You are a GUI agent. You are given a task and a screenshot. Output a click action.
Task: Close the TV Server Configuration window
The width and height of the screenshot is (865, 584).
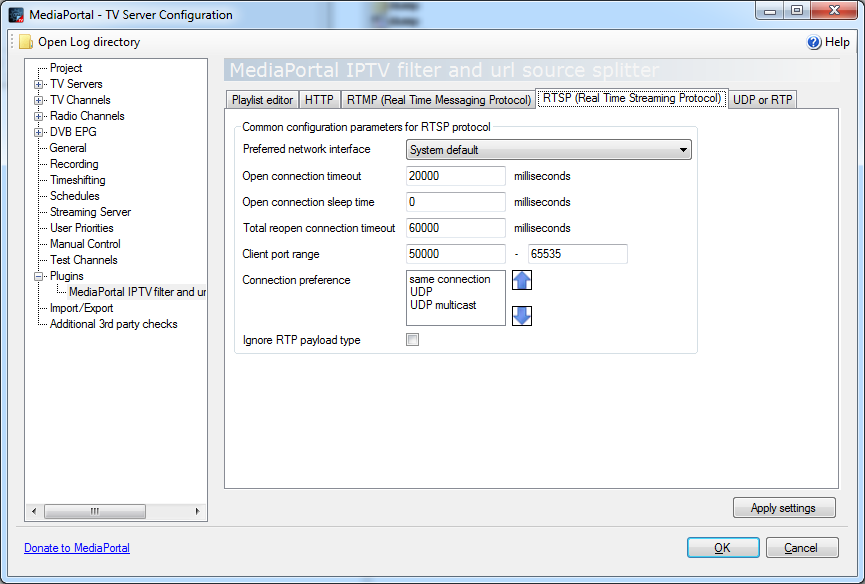(x=834, y=11)
